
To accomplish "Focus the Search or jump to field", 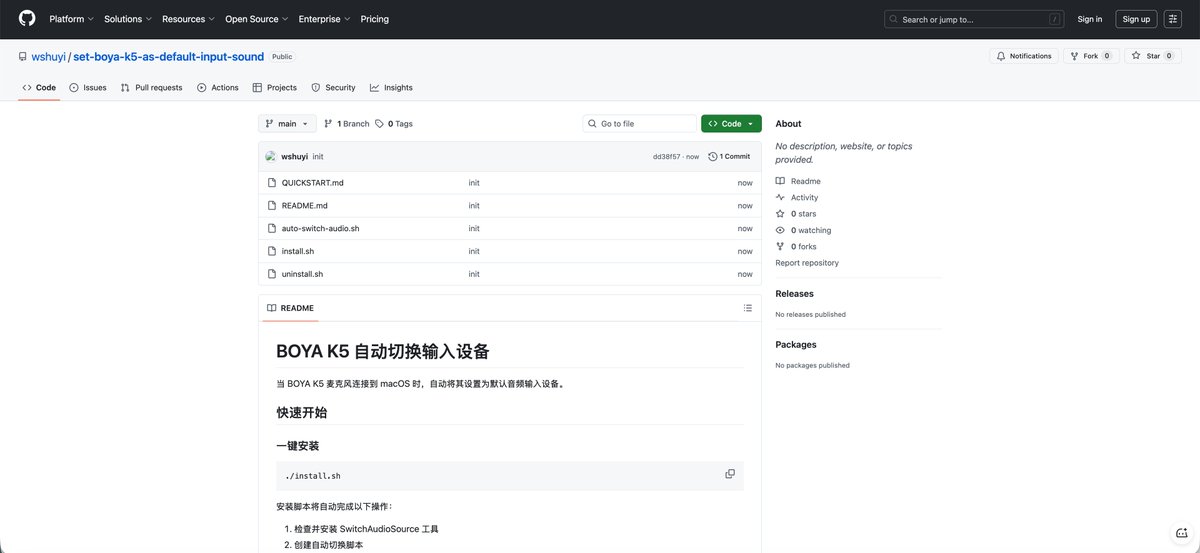I will tap(975, 19).
